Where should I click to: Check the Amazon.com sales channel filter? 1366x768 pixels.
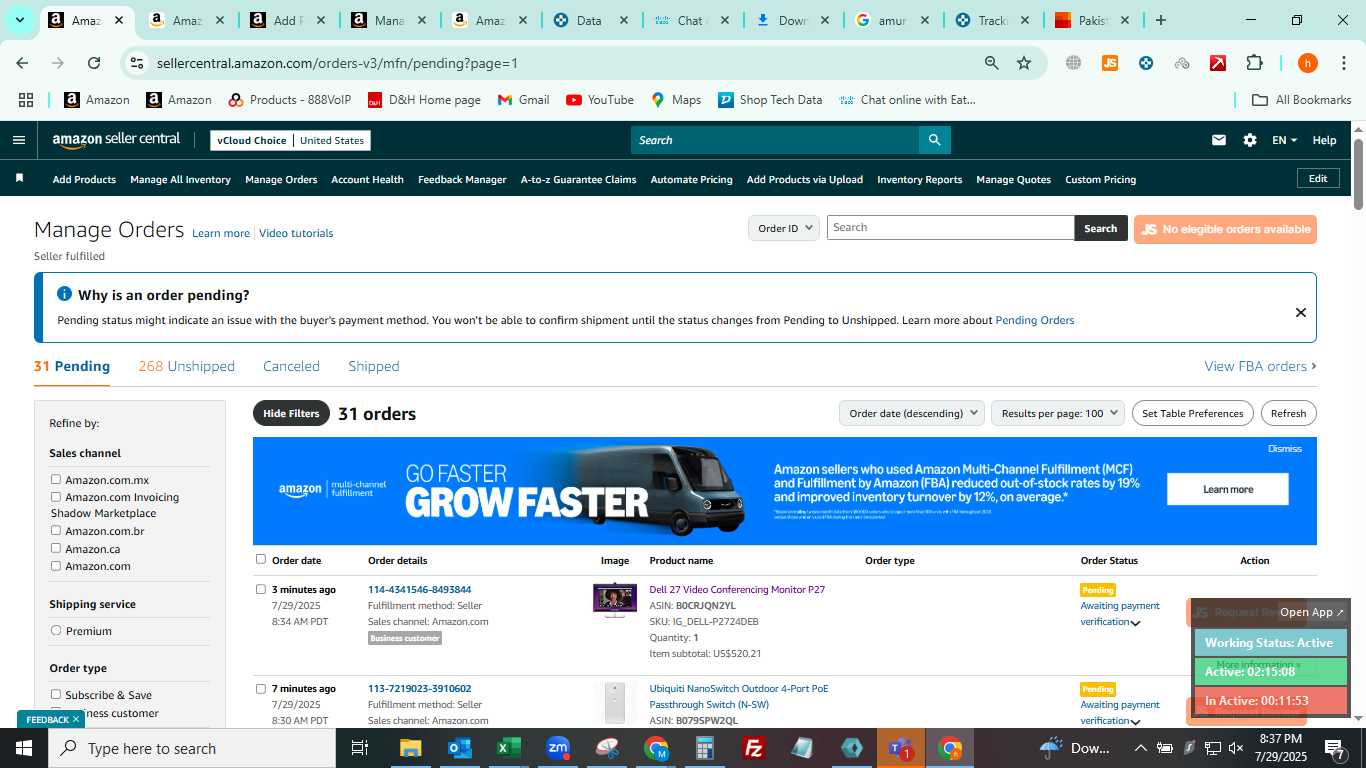(x=56, y=566)
